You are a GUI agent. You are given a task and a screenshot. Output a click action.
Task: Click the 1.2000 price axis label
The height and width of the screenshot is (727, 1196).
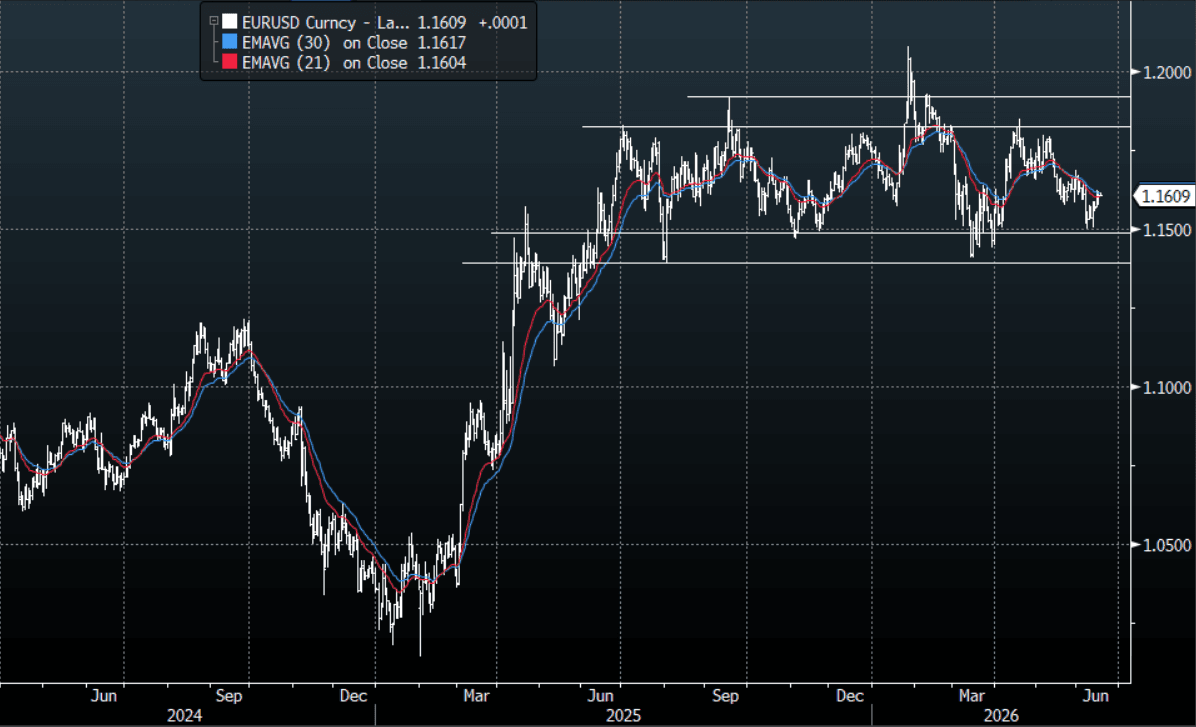(x=1166, y=72)
